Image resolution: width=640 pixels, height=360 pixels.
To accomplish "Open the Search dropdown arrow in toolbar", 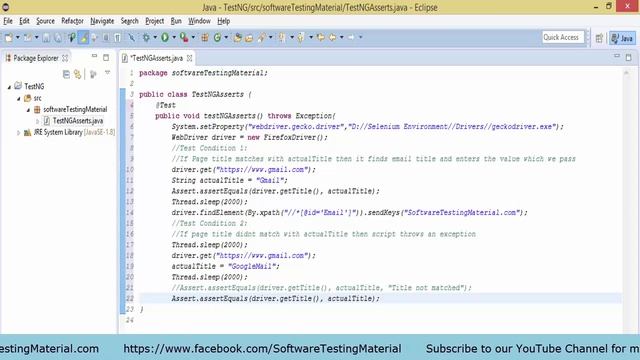I will pos(270,38).
